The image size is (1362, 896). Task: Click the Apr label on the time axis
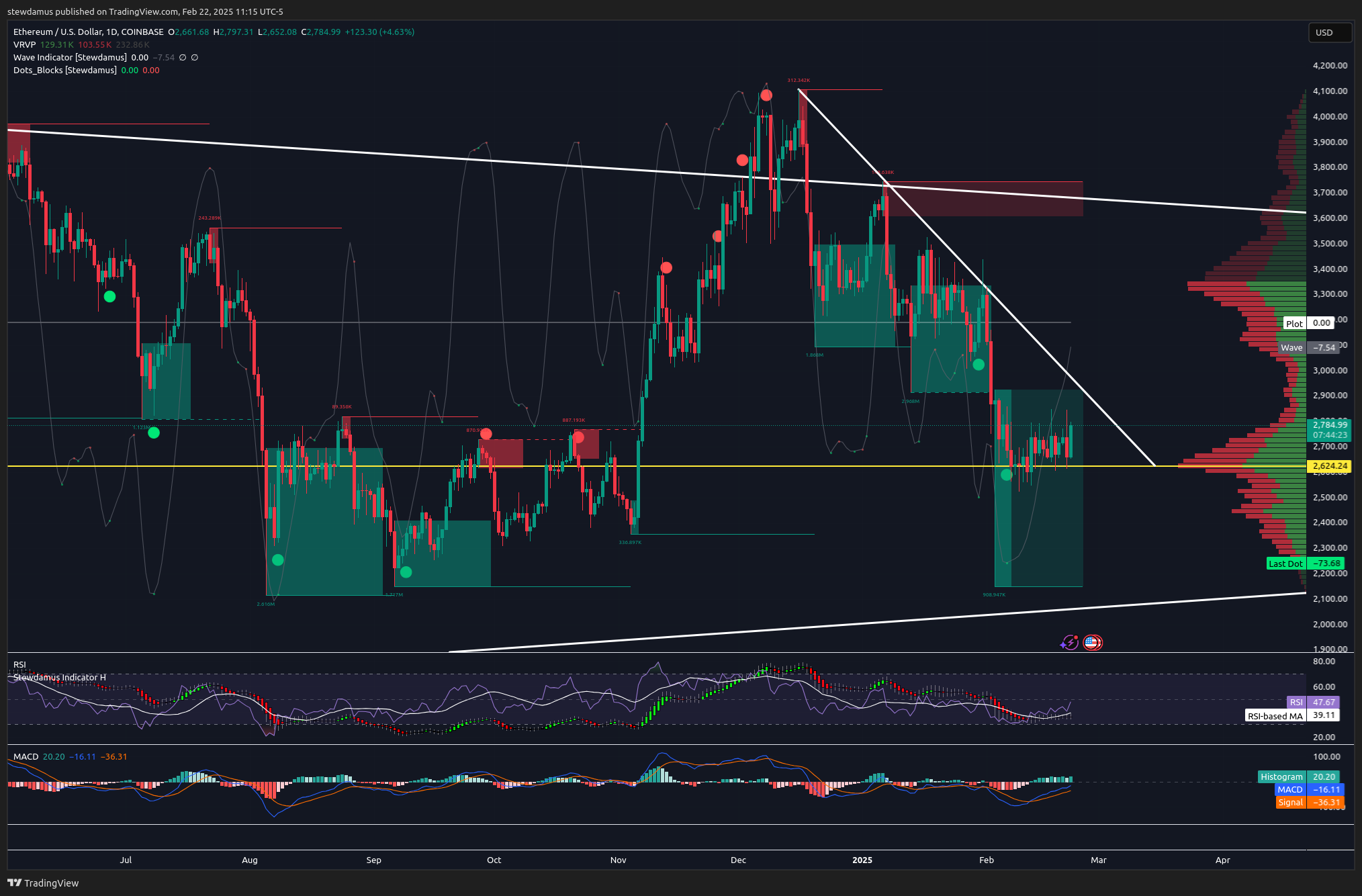(1222, 860)
